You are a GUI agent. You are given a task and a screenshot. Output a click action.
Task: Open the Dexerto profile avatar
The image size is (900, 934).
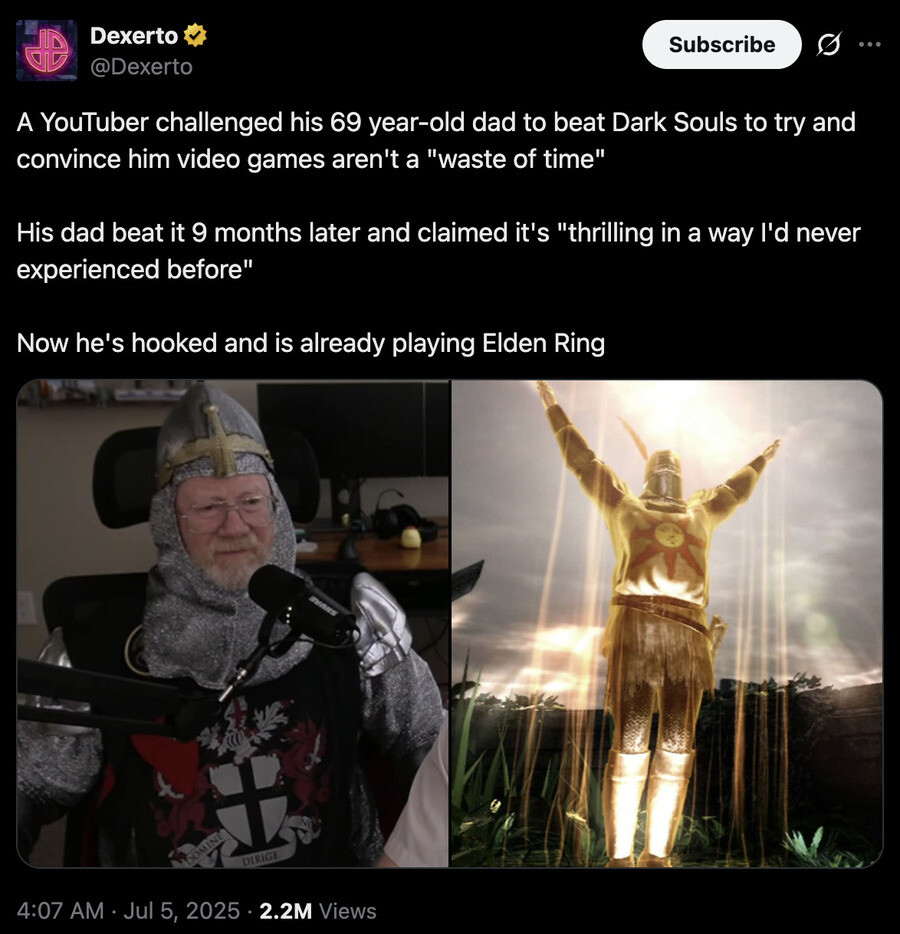[x=46, y=50]
